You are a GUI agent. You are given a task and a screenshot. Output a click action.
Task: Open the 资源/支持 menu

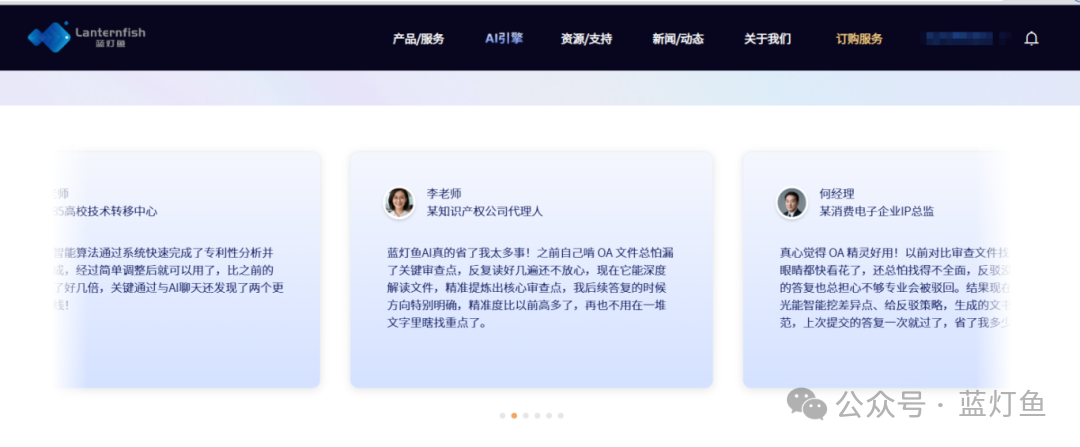point(586,39)
